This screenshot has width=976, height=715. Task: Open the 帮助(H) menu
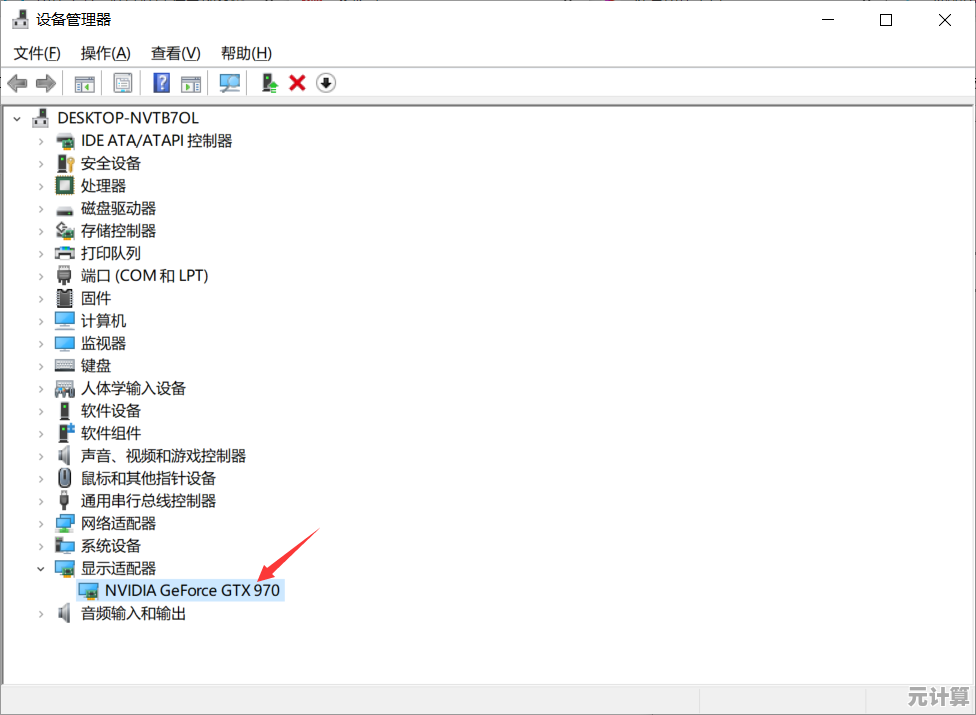click(x=246, y=53)
